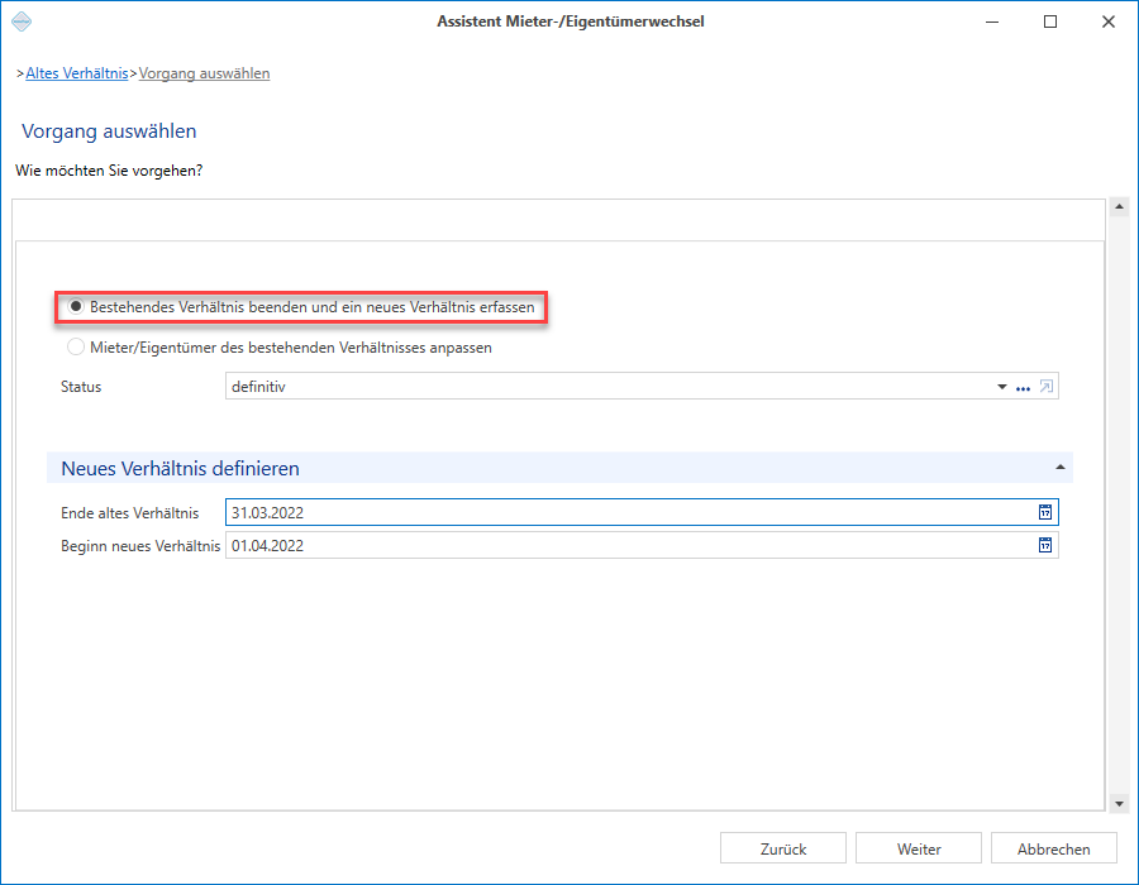Click the window title 'Assistent Mieter-/Eigentümerwechsel'

point(570,22)
